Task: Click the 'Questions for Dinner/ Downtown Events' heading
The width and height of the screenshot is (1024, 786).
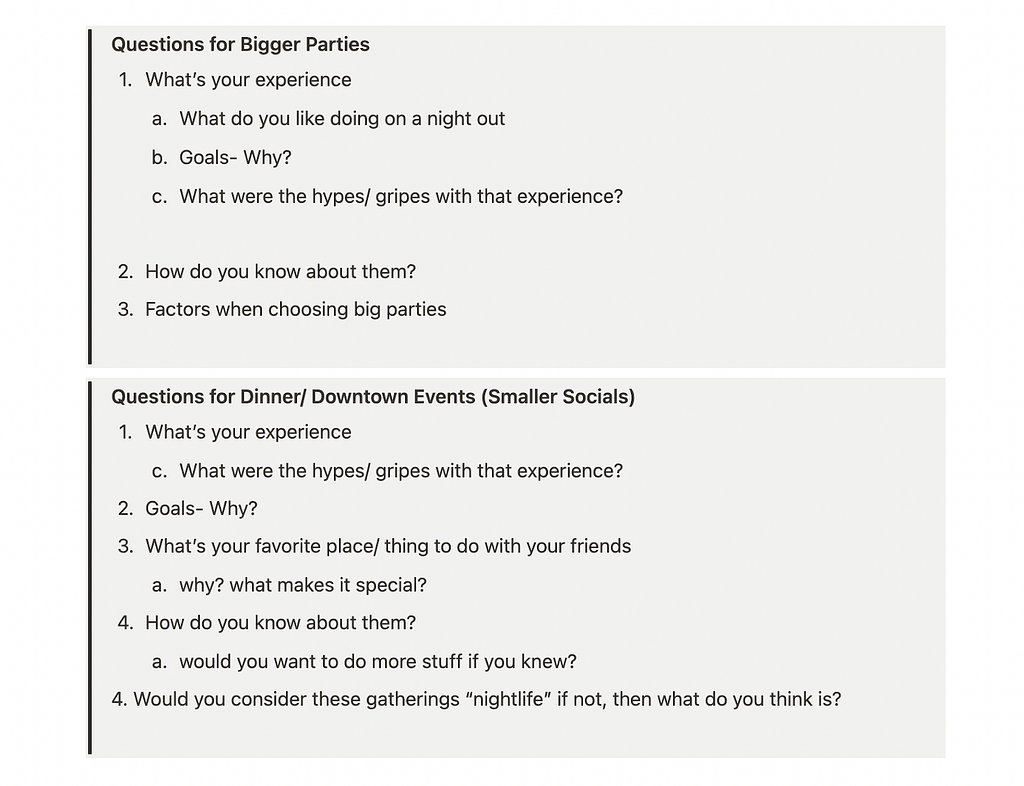Action: click(x=373, y=397)
